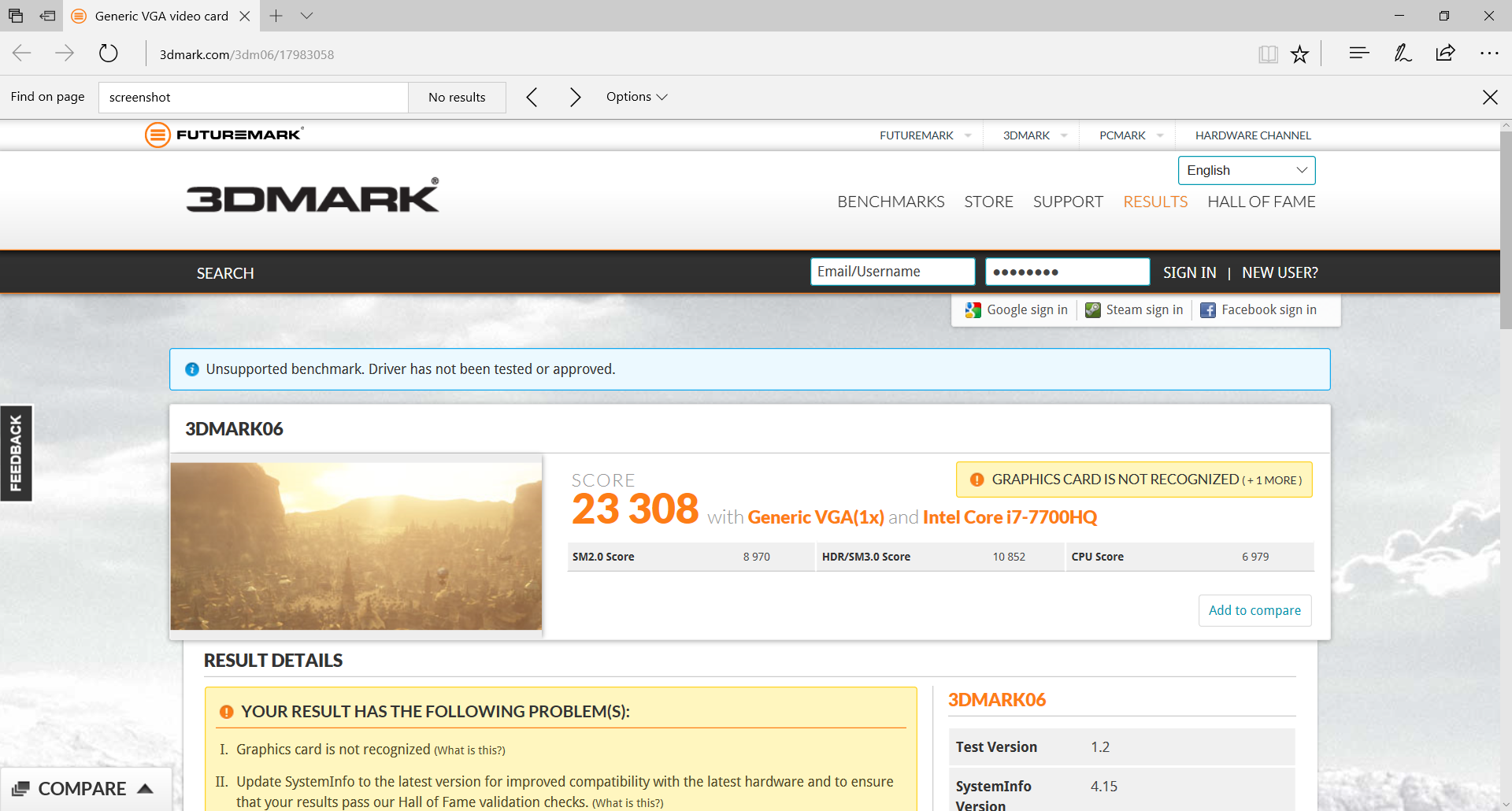Click NEW USER? link
This screenshot has width=1512, height=811.
click(1280, 272)
